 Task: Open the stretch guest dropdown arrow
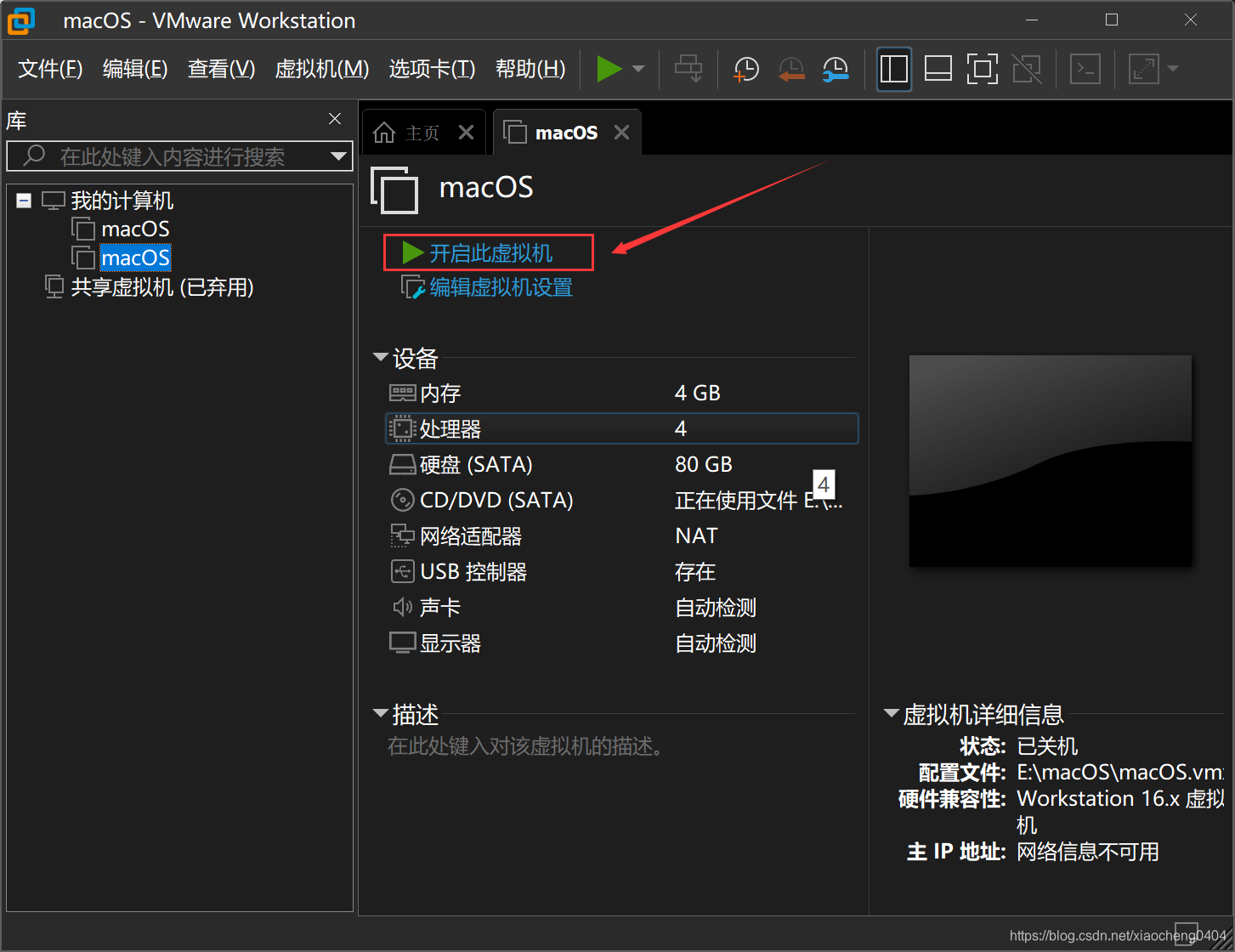coord(1173,69)
